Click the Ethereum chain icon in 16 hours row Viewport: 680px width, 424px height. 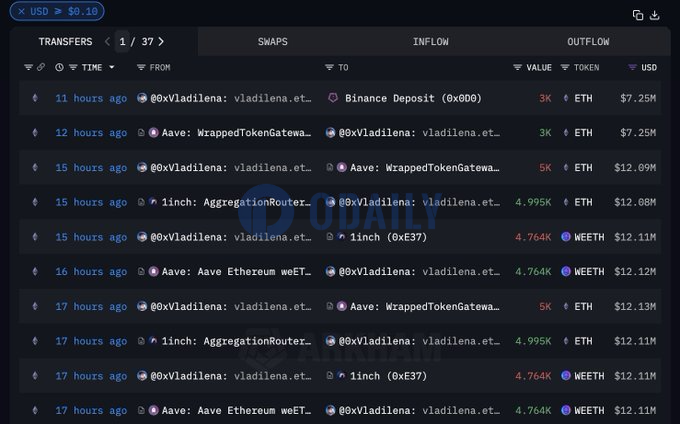pyautogui.click(x=35, y=271)
